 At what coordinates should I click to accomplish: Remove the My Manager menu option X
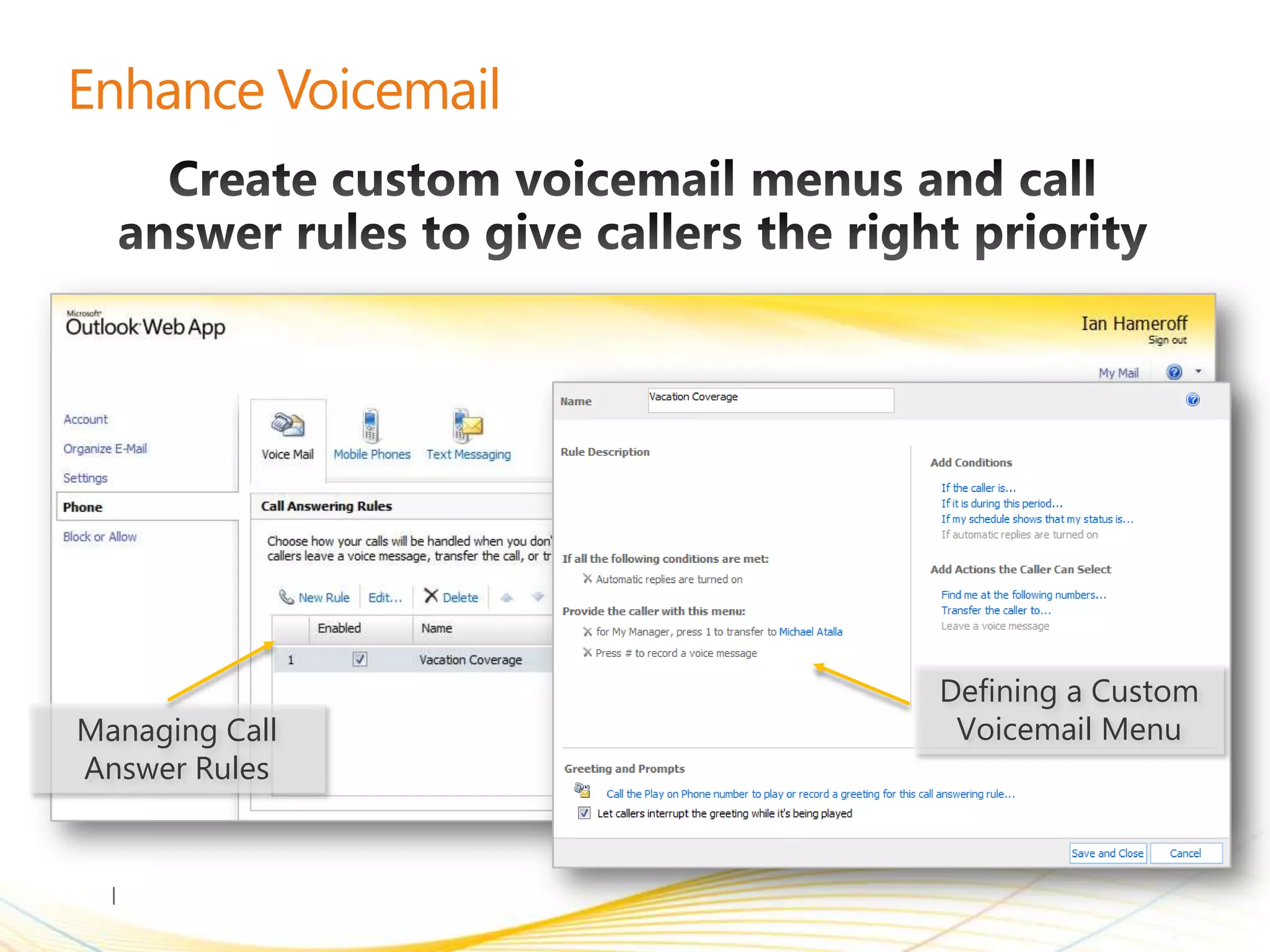(587, 632)
